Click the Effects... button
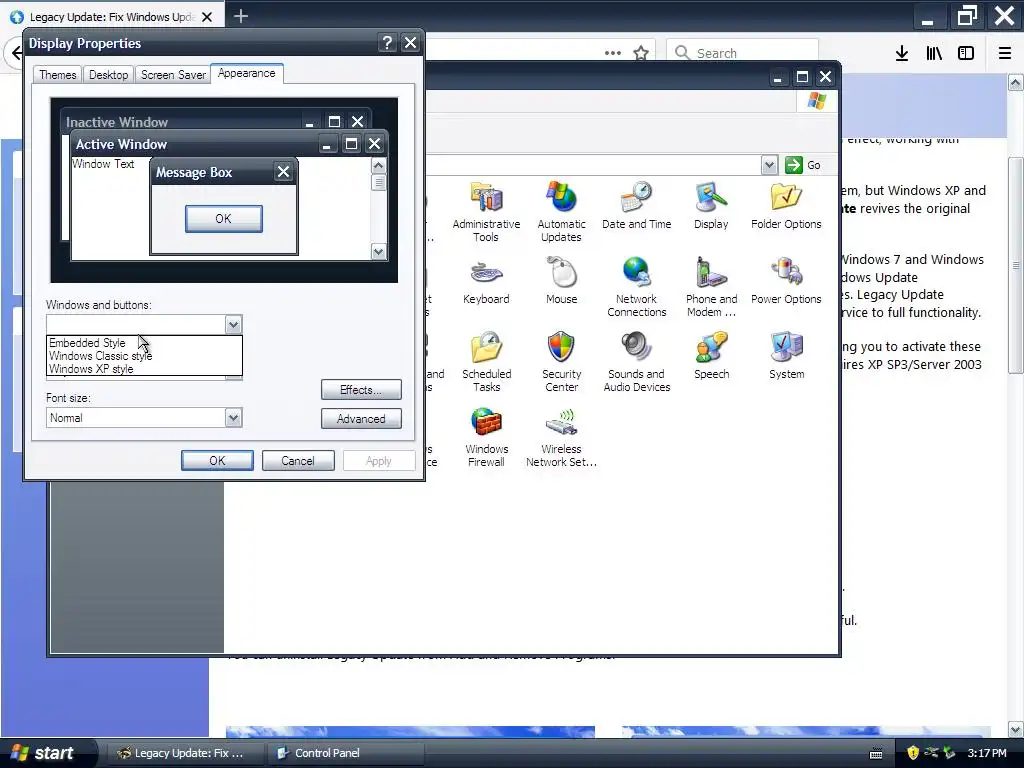The image size is (1024, 768). [361, 390]
